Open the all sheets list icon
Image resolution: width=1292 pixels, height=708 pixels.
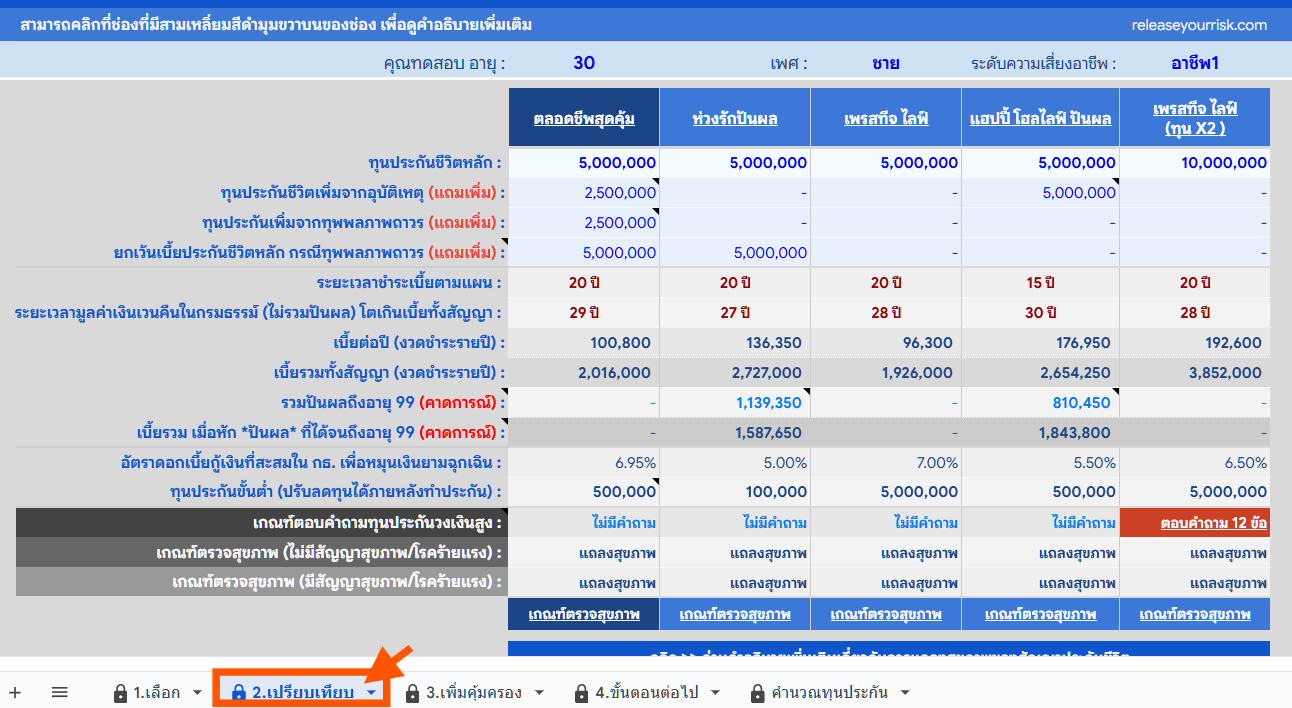tap(59, 692)
